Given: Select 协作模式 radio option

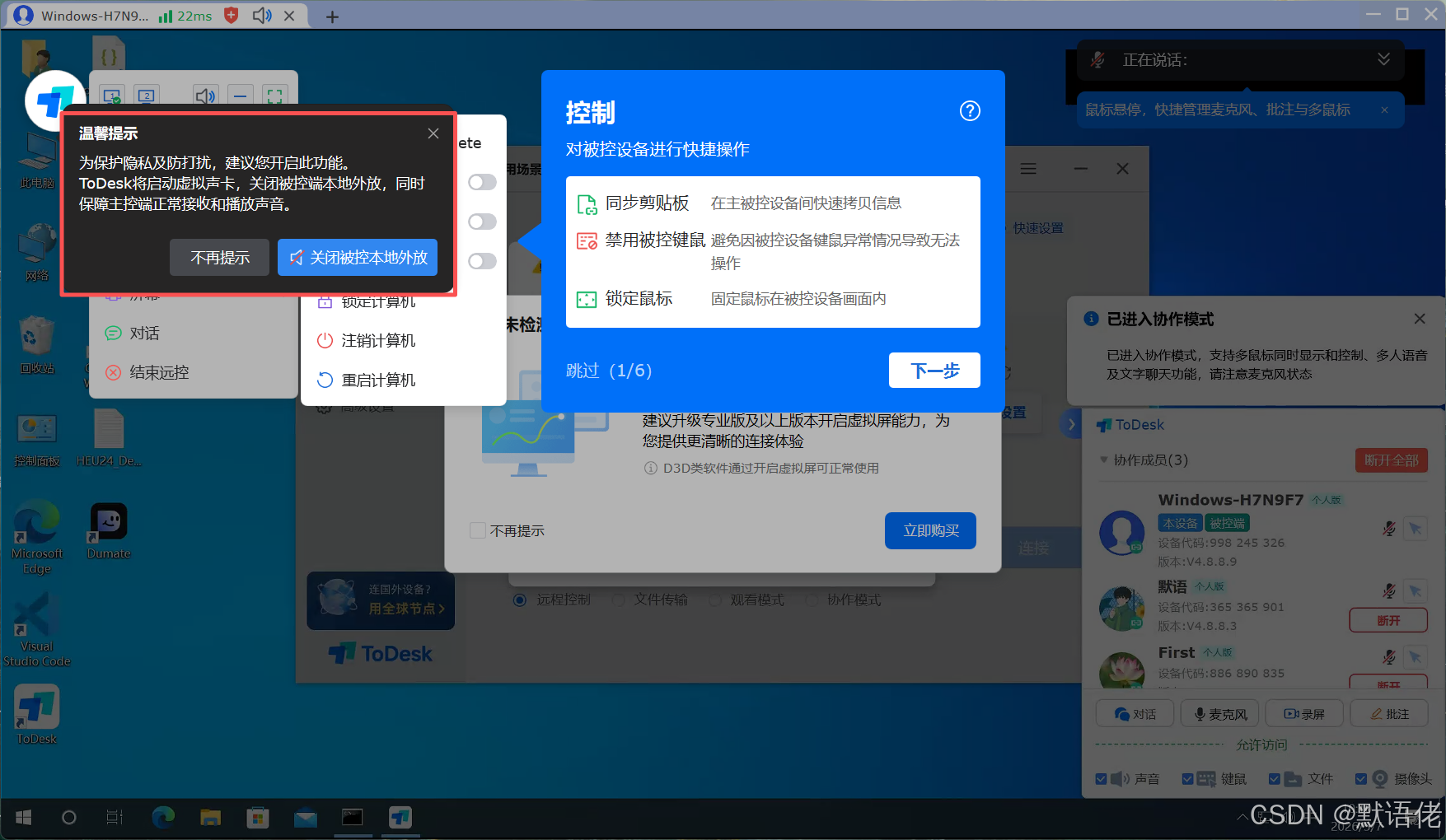Looking at the screenshot, I should 812,600.
